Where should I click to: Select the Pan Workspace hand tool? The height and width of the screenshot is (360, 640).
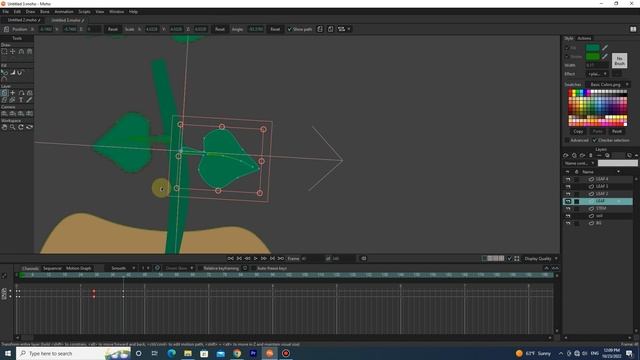pos(4,127)
